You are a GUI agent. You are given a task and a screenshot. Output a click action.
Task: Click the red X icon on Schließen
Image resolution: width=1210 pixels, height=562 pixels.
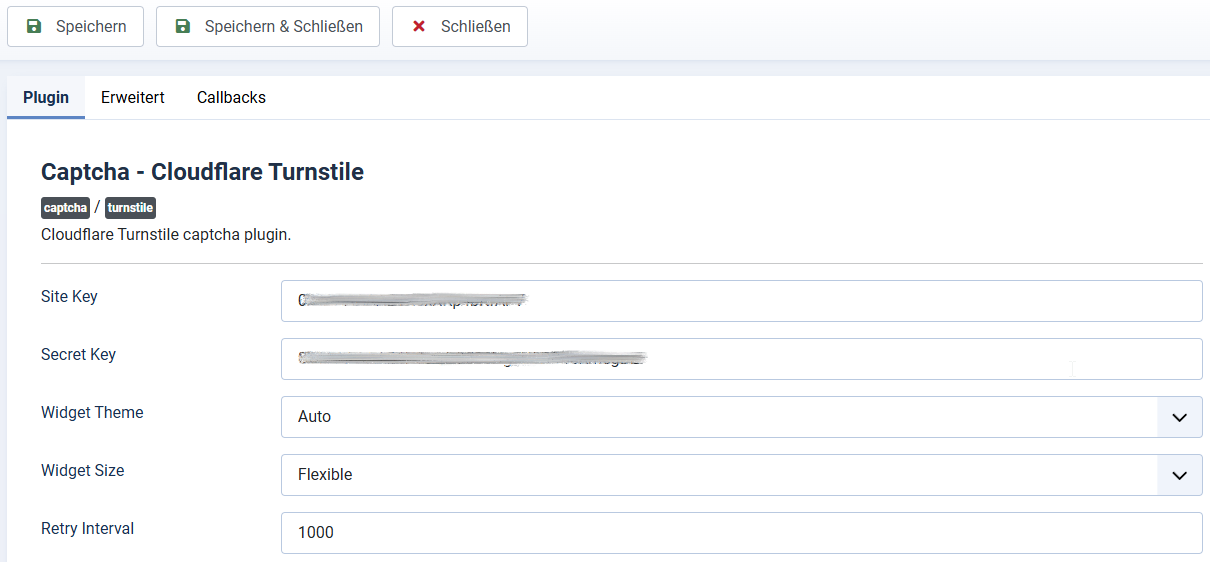click(x=419, y=26)
